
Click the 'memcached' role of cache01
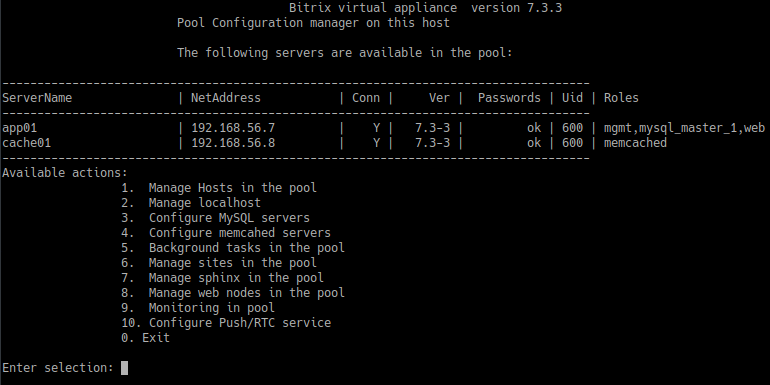[635, 143]
